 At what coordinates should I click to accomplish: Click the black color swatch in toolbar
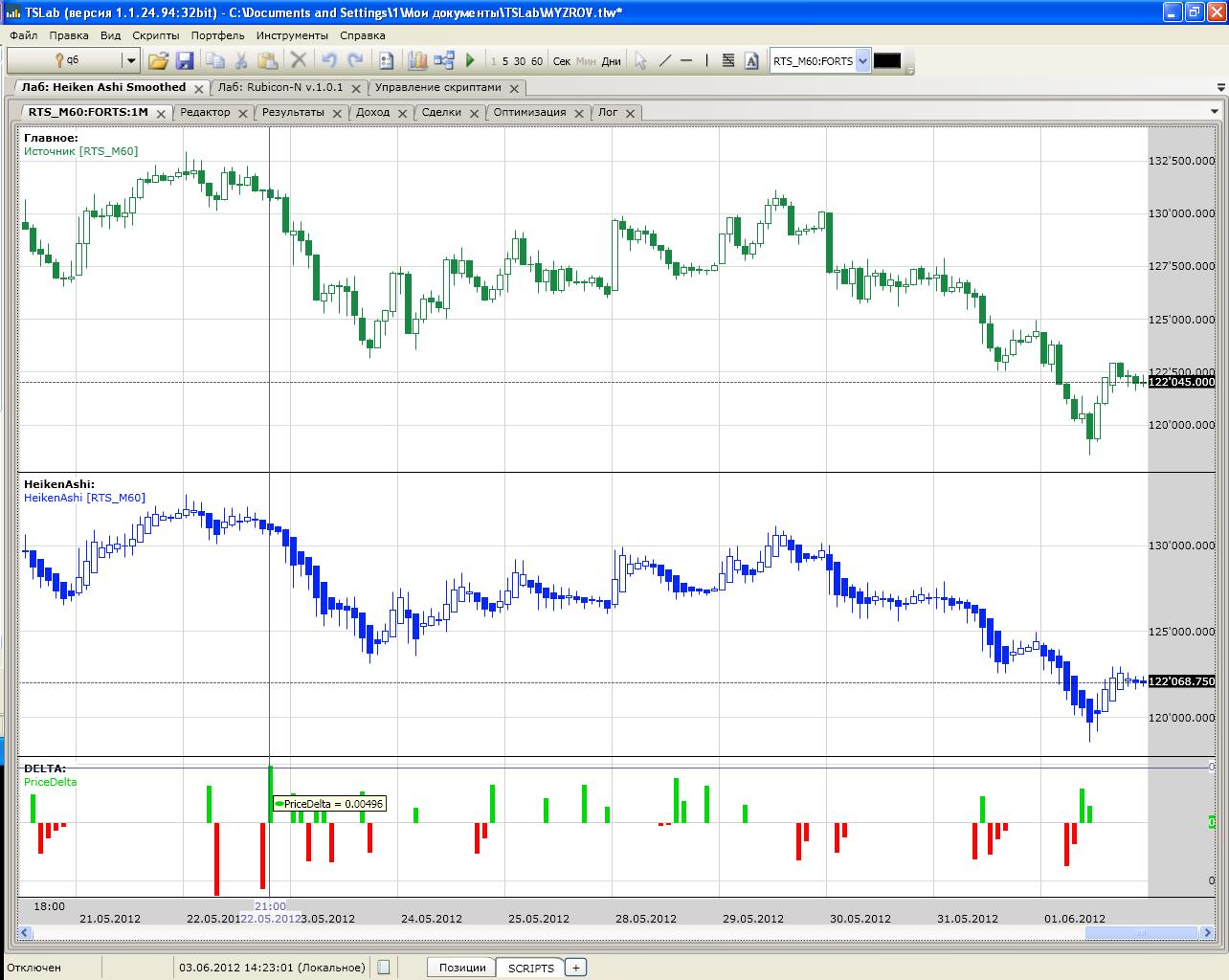click(887, 61)
